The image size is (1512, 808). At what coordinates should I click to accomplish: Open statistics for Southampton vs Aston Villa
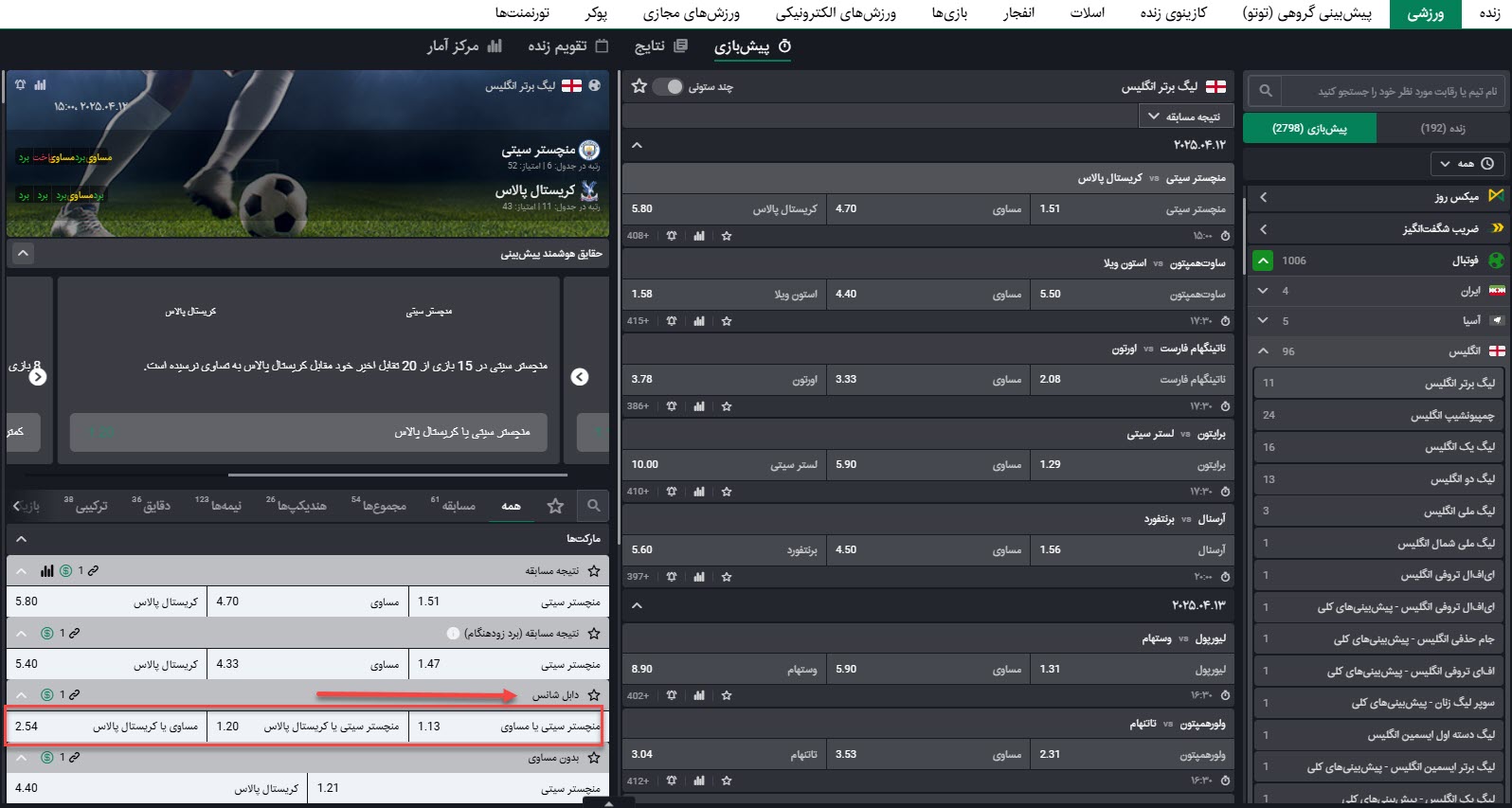click(x=699, y=321)
